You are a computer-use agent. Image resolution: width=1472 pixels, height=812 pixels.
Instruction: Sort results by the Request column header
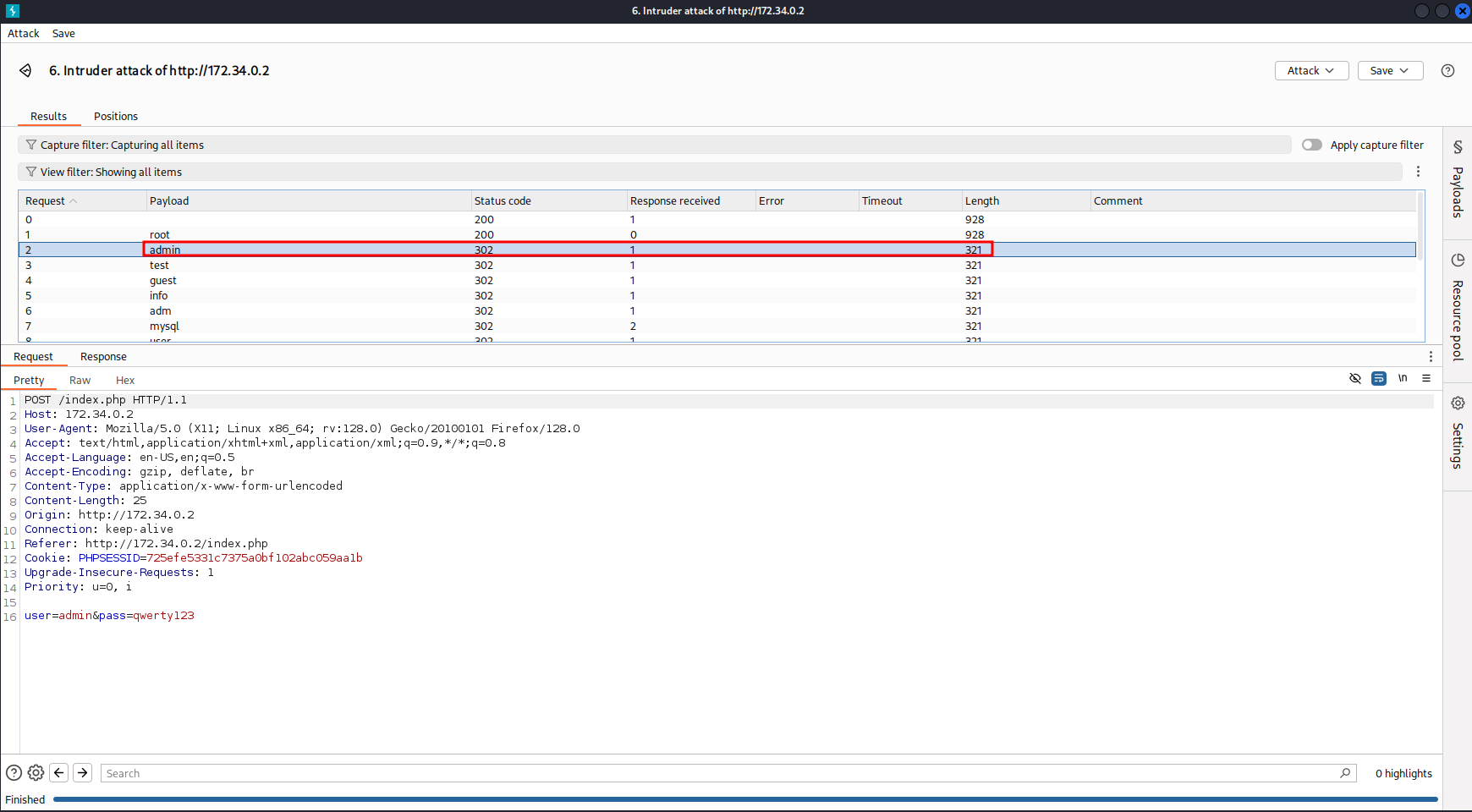coord(82,201)
